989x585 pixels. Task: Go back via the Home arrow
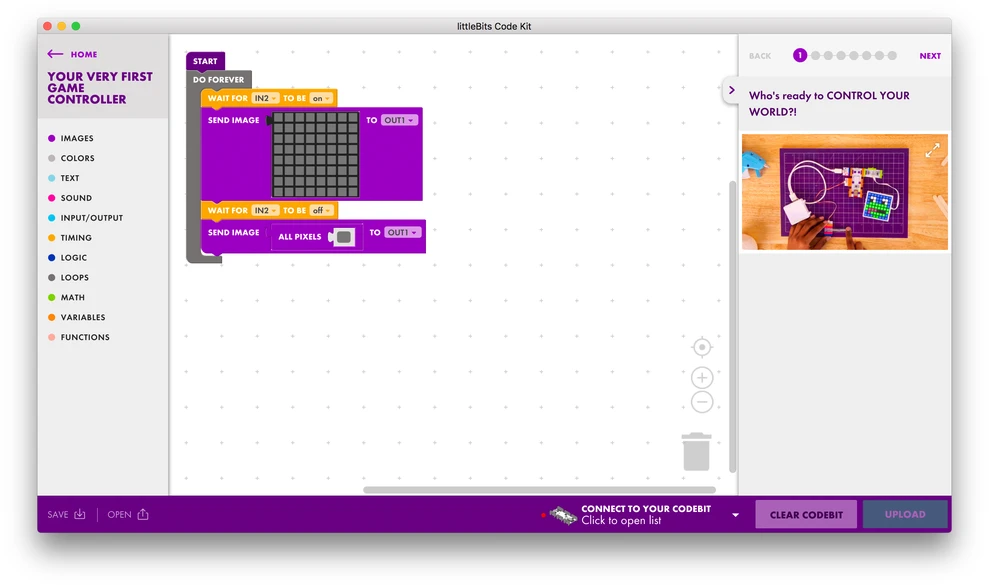(55, 54)
